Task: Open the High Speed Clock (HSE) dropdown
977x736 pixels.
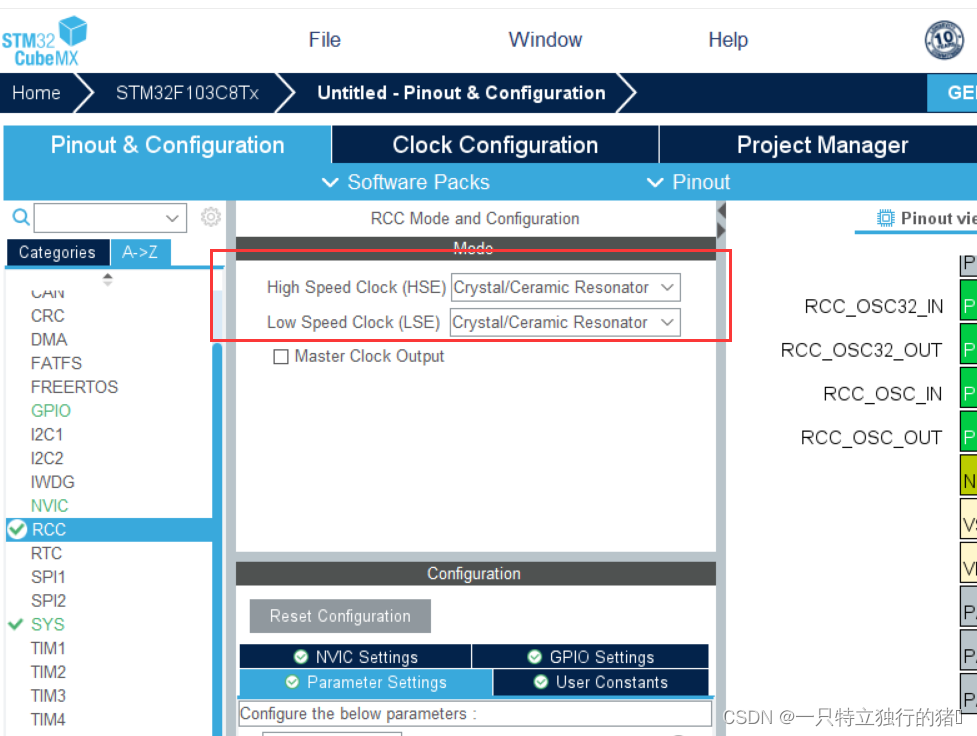Action: pyautogui.click(x=565, y=287)
